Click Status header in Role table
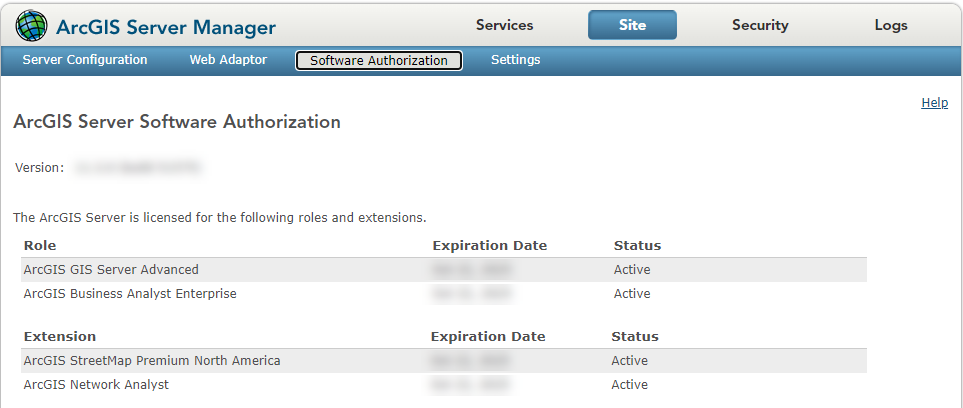The height and width of the screenshot is (408, 963). (x=637, y=246)
